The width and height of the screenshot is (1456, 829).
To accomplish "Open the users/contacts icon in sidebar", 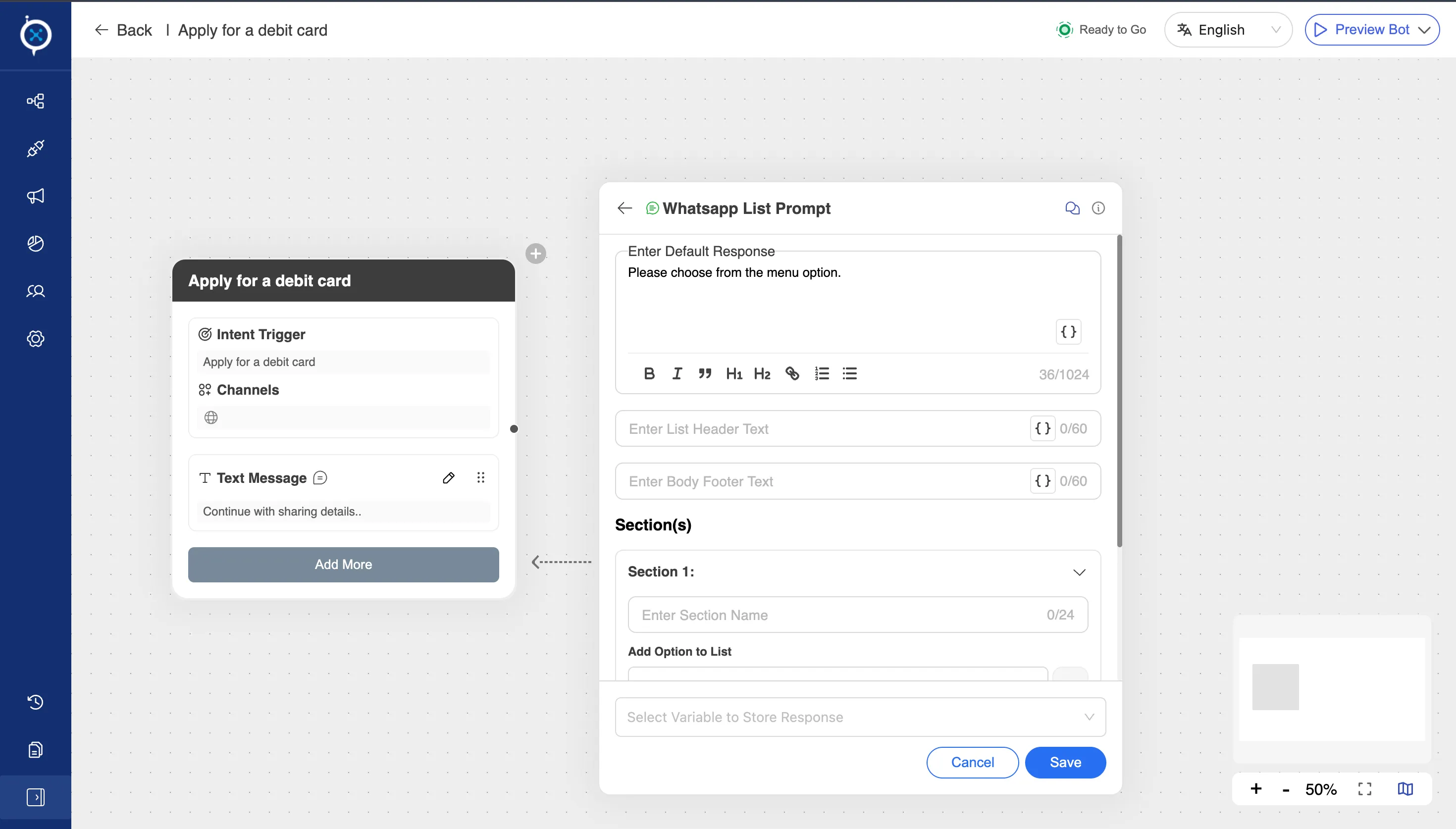I will pyautogui.click(x=35, y=291).
